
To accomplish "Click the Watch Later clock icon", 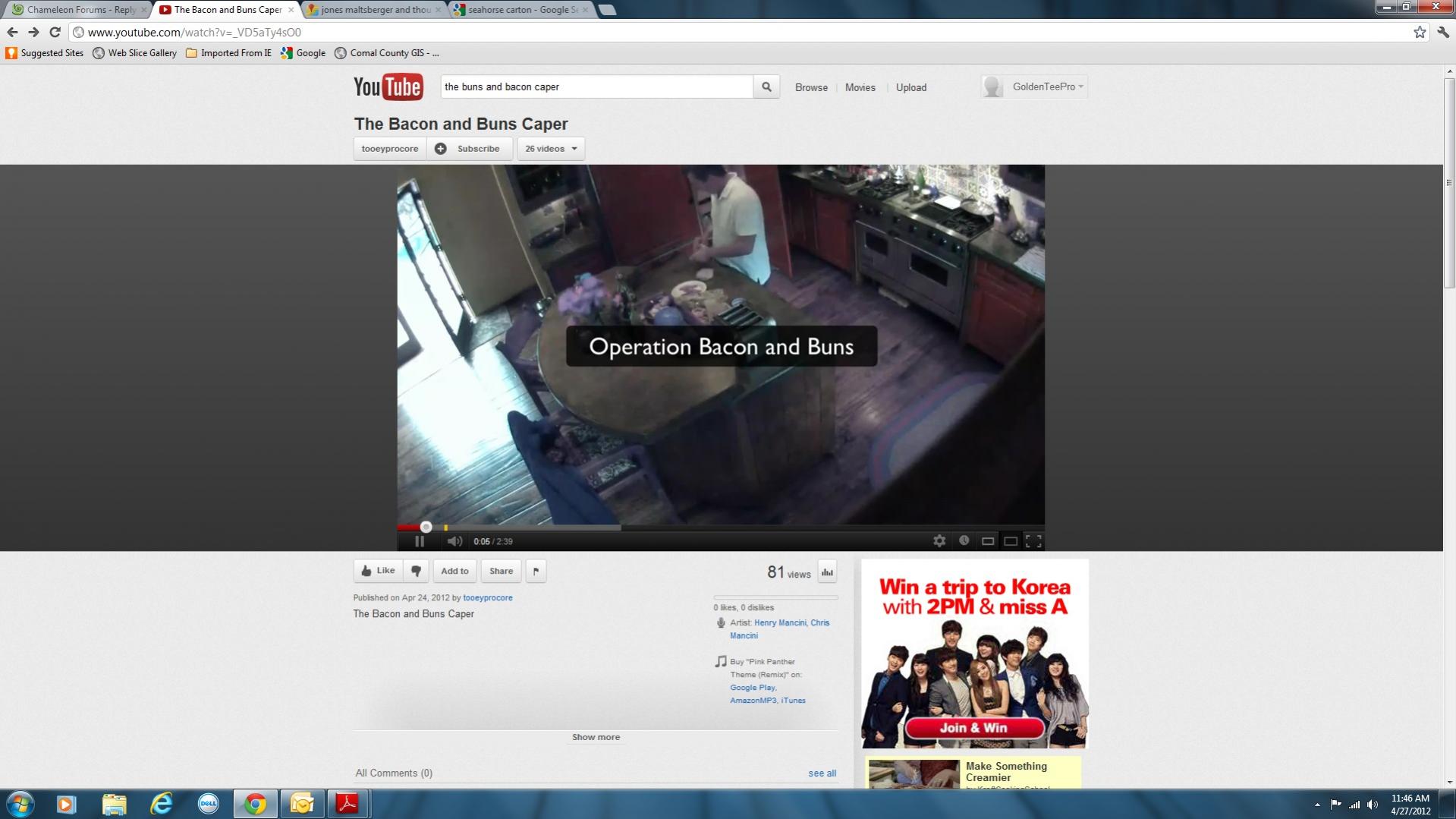I will pyautogui.click(x=964, y=540).
